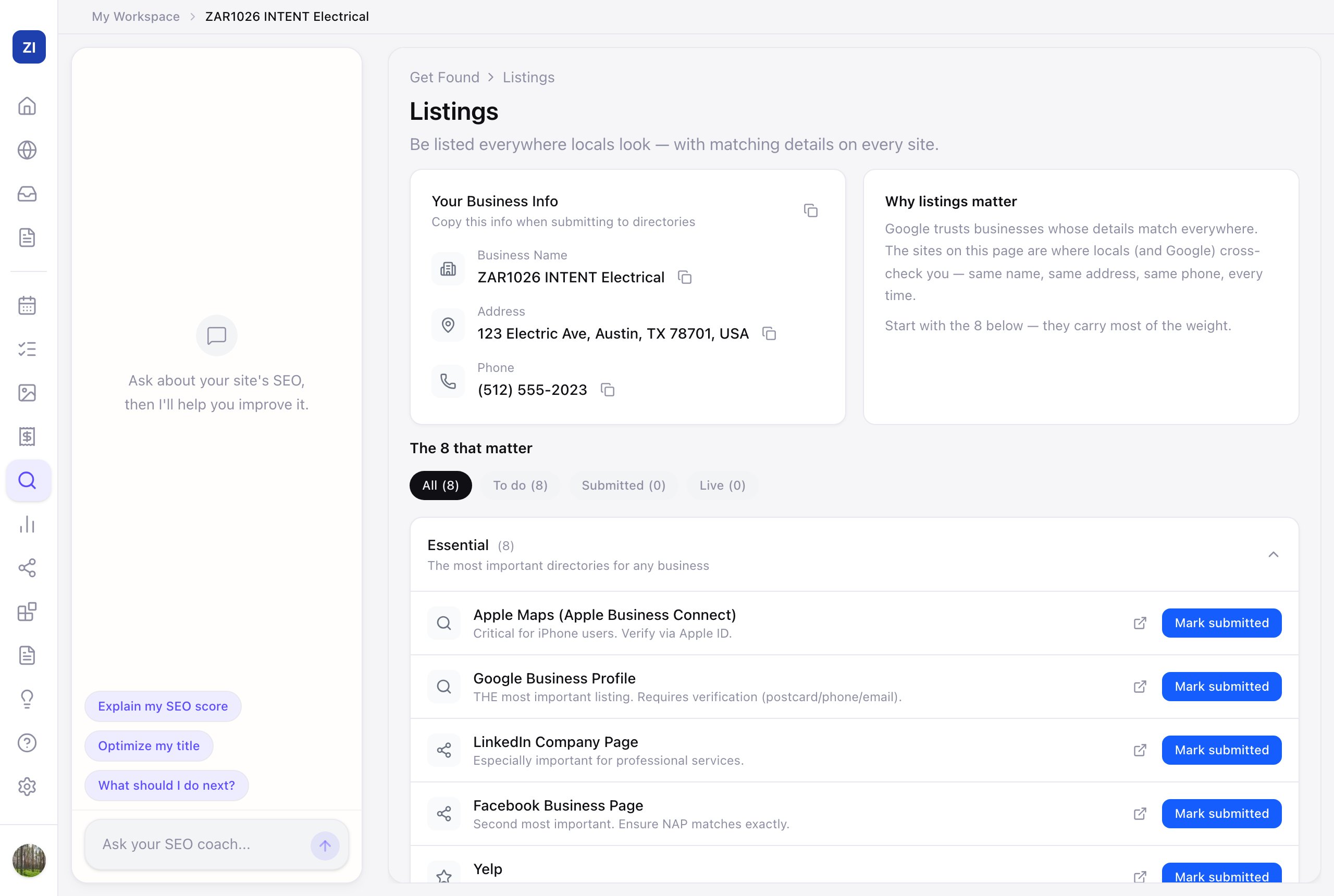Click the Explain my SEO score suggestion

pos(163,706)
